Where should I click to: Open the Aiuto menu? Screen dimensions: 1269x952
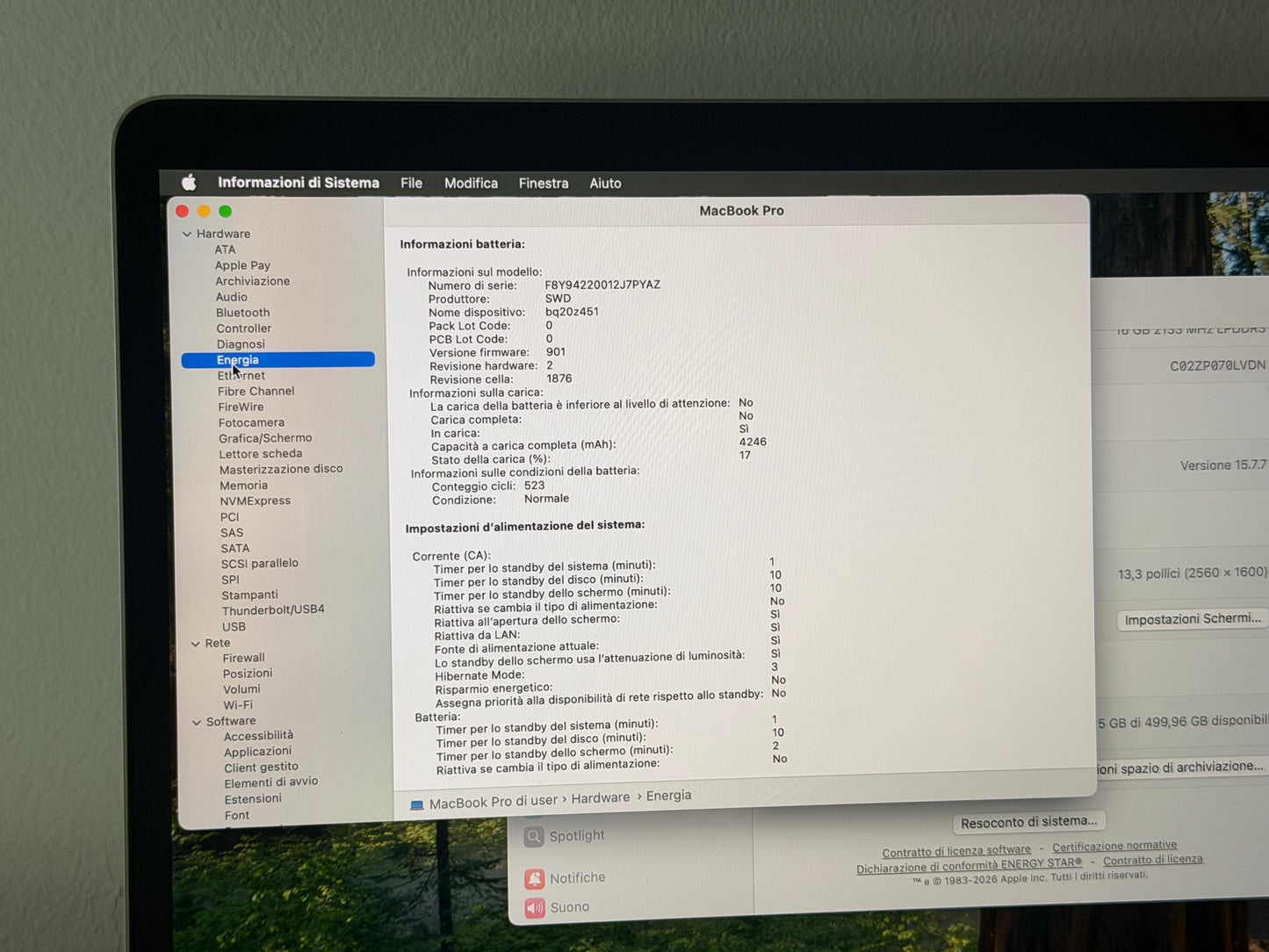pyautogui.click(x=605, y=184)
